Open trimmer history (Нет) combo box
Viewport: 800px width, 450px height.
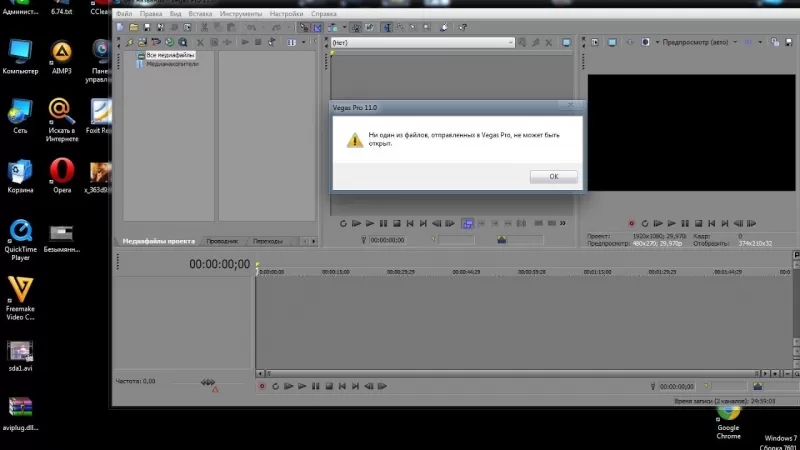(422, 43)
